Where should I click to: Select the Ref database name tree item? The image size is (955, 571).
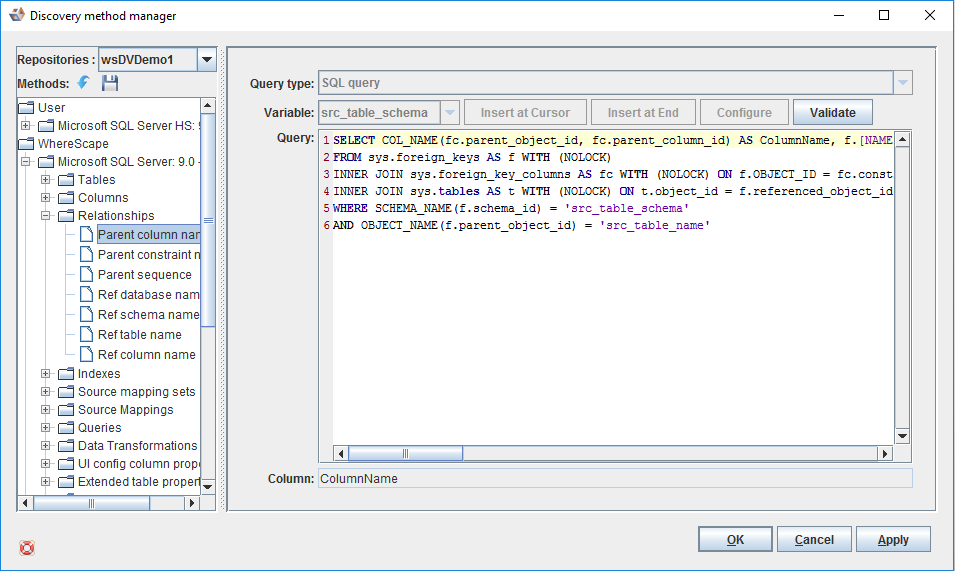148,294
